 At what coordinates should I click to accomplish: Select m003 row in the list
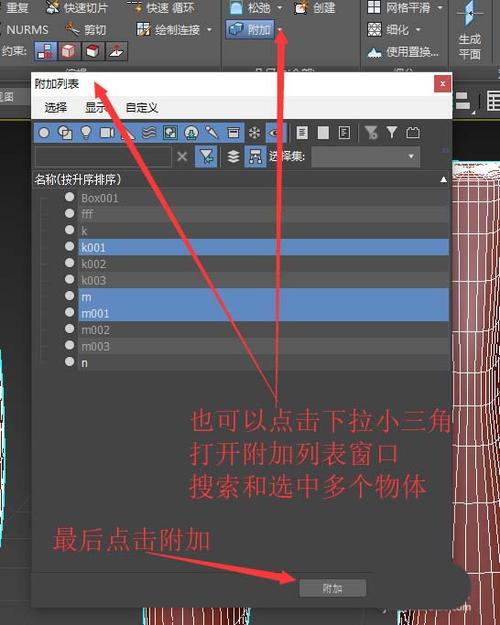(x=263, y=346)
